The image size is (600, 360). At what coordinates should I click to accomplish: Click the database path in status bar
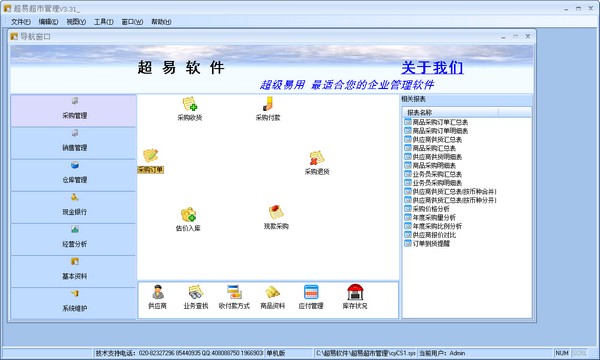tap(365, 353)
